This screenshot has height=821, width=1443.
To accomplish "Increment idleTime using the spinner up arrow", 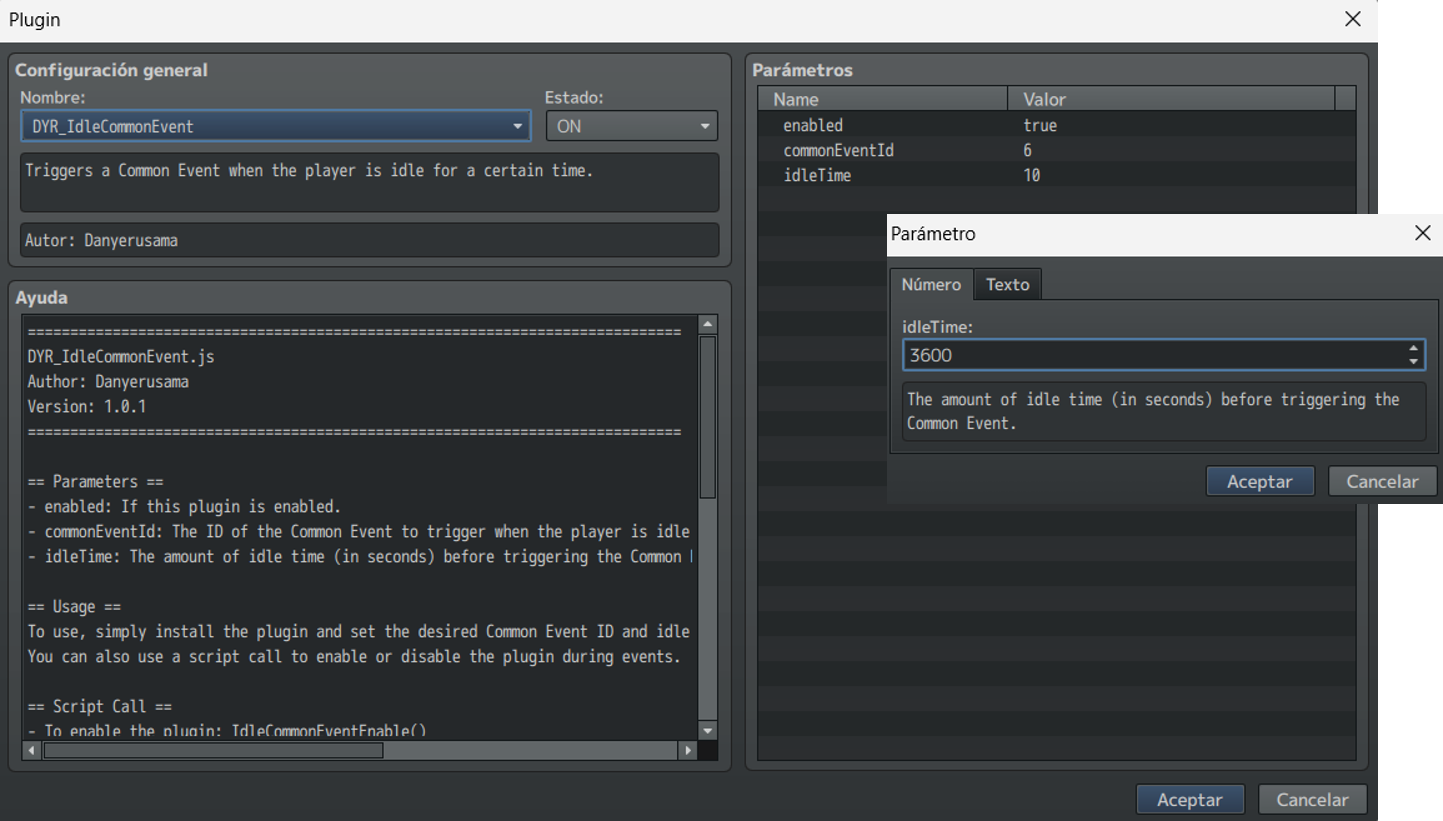I will [x=1414, y=348].
